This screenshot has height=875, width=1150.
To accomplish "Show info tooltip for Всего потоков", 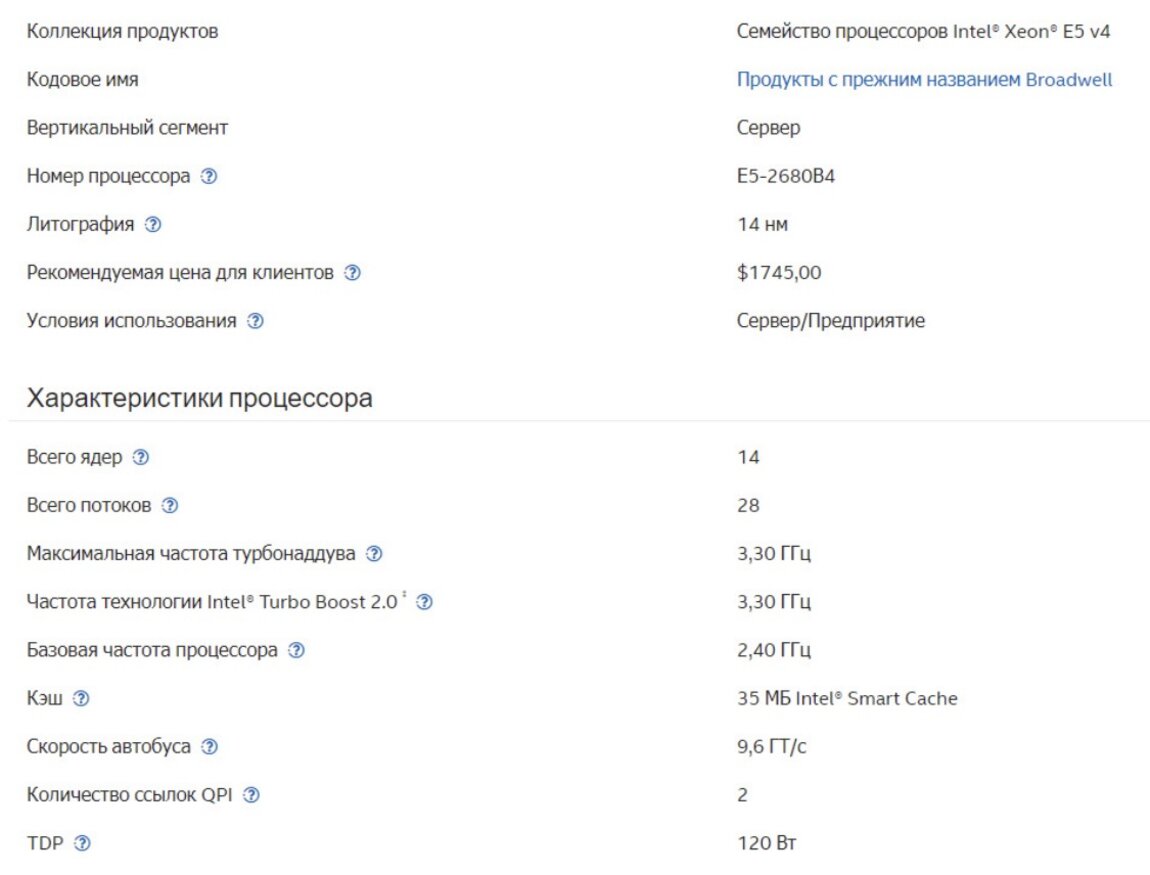I will coord(170,506).
